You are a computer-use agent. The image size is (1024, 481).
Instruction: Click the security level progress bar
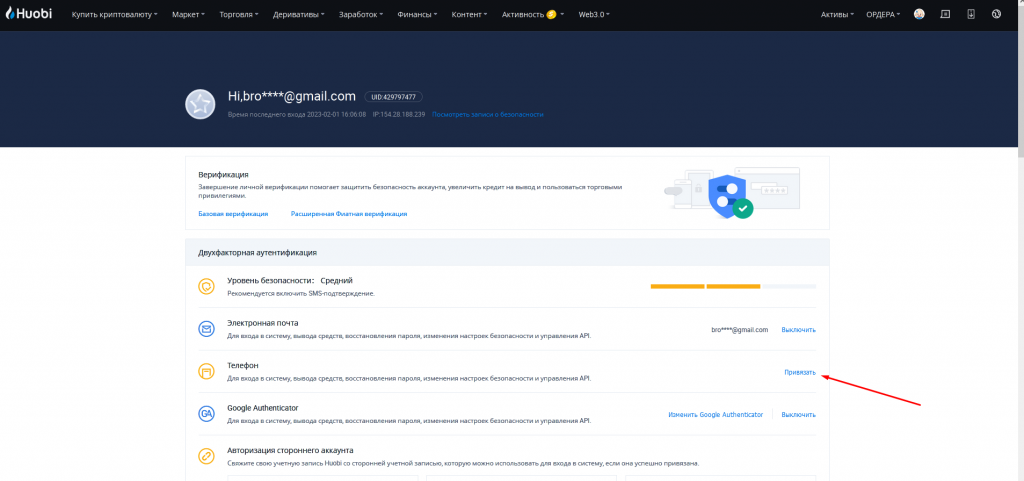coord(733,287)
